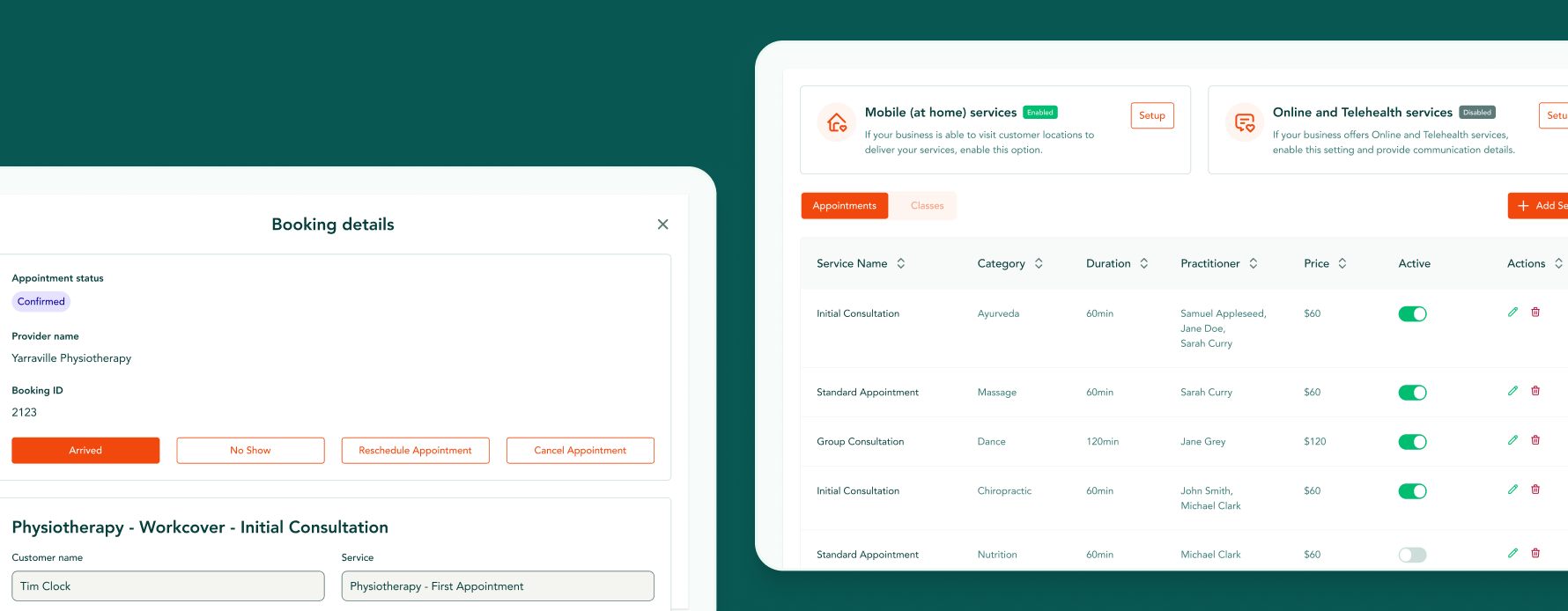
Task: Switch to the Classes tab
Action: pyautogui.click(x=927, y=206)
